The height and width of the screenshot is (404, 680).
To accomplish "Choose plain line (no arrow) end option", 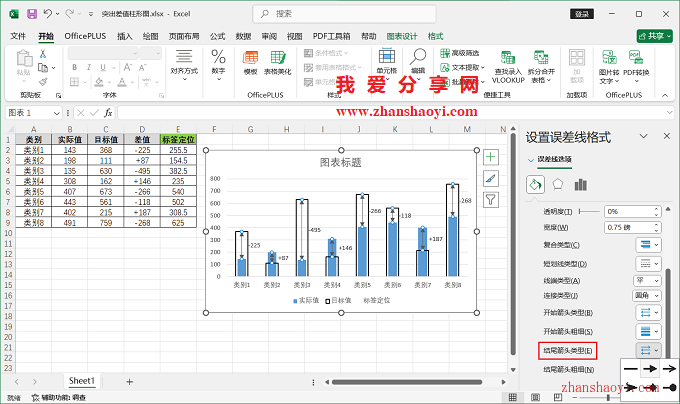I will click(x=630, y=369).
